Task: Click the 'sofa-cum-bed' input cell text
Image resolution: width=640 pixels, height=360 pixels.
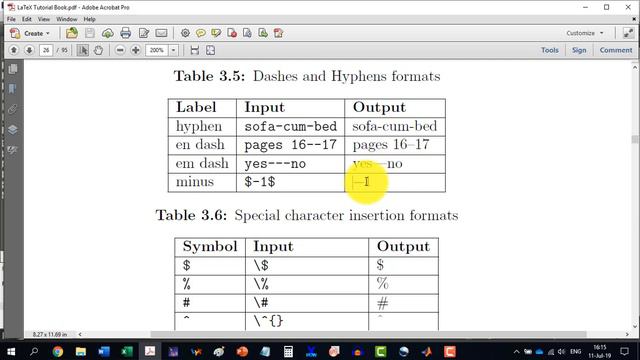Action: (x=291, y=127)
